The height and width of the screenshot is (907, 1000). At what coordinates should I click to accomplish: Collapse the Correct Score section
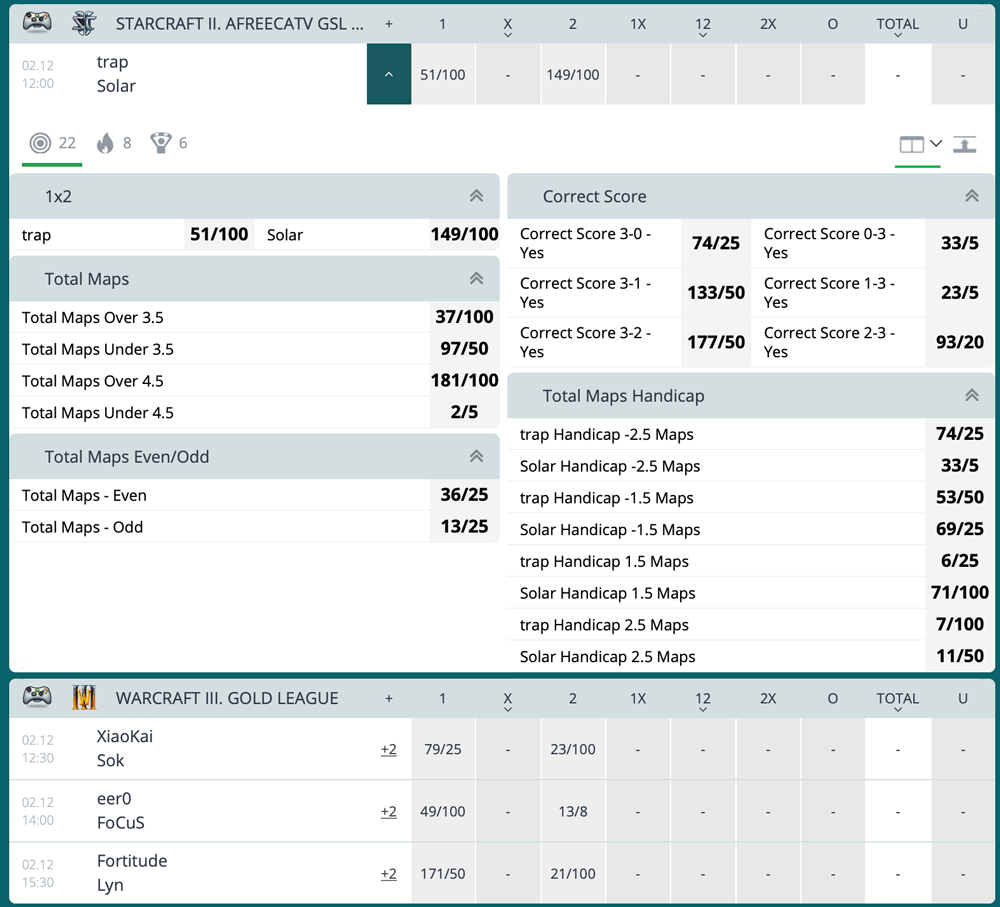972,196
